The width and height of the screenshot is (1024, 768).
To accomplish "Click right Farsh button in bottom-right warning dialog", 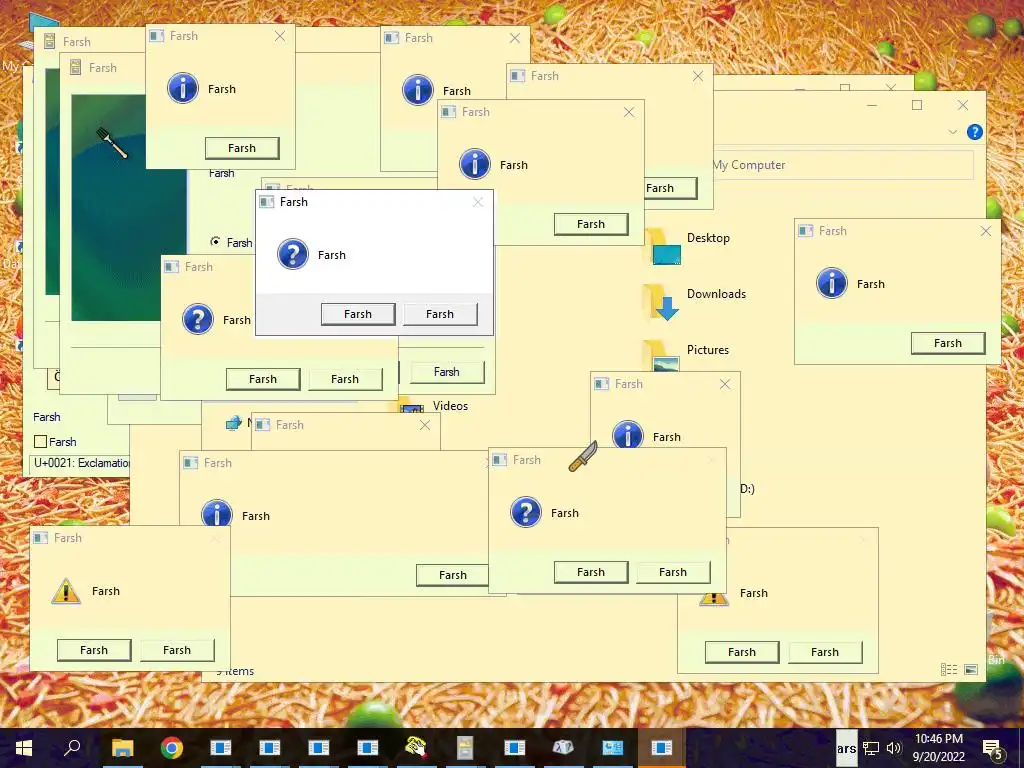I will pyautogui.click(x=825, y=652).
